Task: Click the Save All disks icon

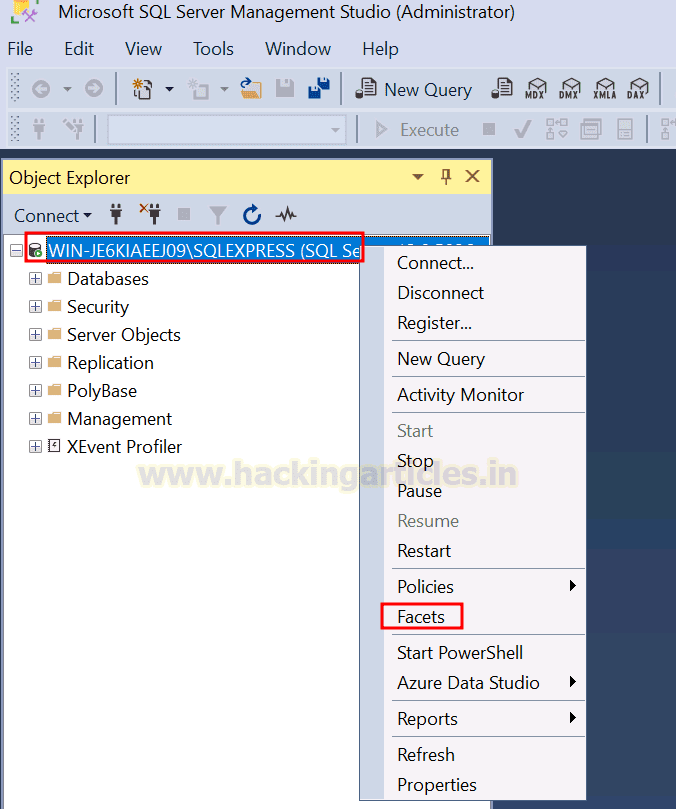Action: point(319,88)
